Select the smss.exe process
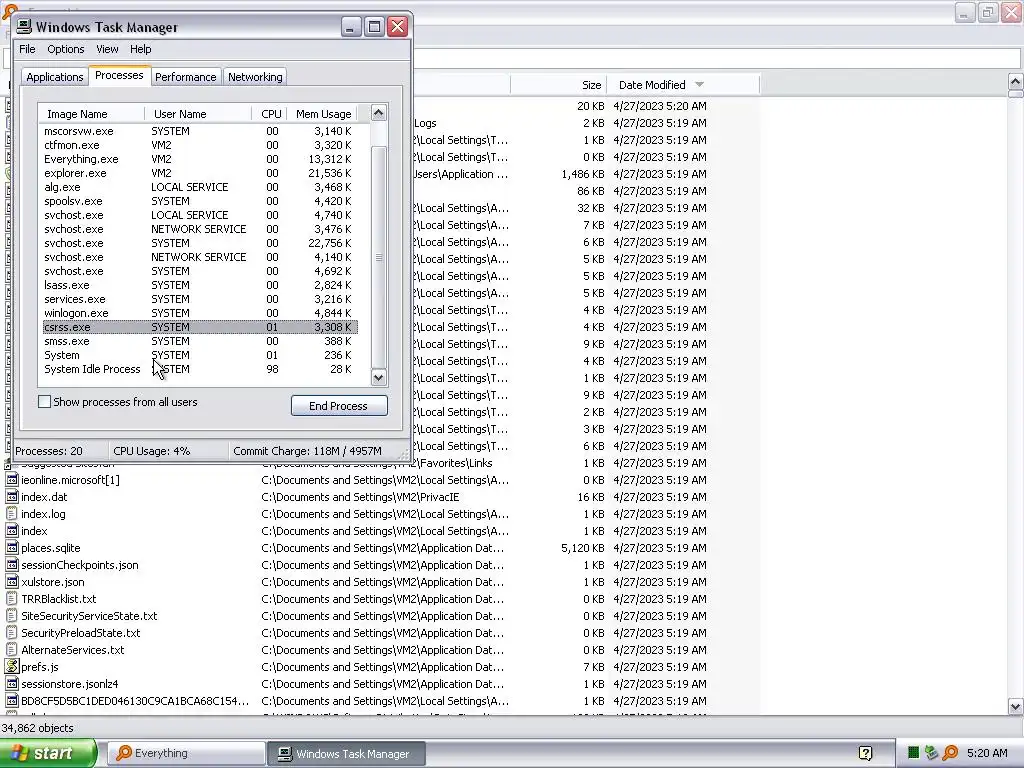 coord(200,341)
